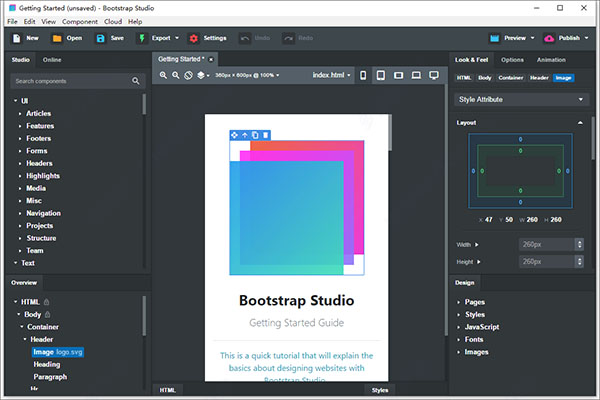Select the Body breadcrumb

(x=484, y=78)
